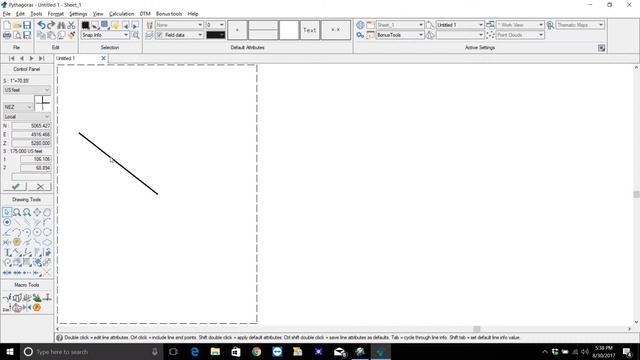Image resolution: width=640 pixels, height=360 pixels.
Task: Select the Pan diamond tool
Action: pos(37,212)
